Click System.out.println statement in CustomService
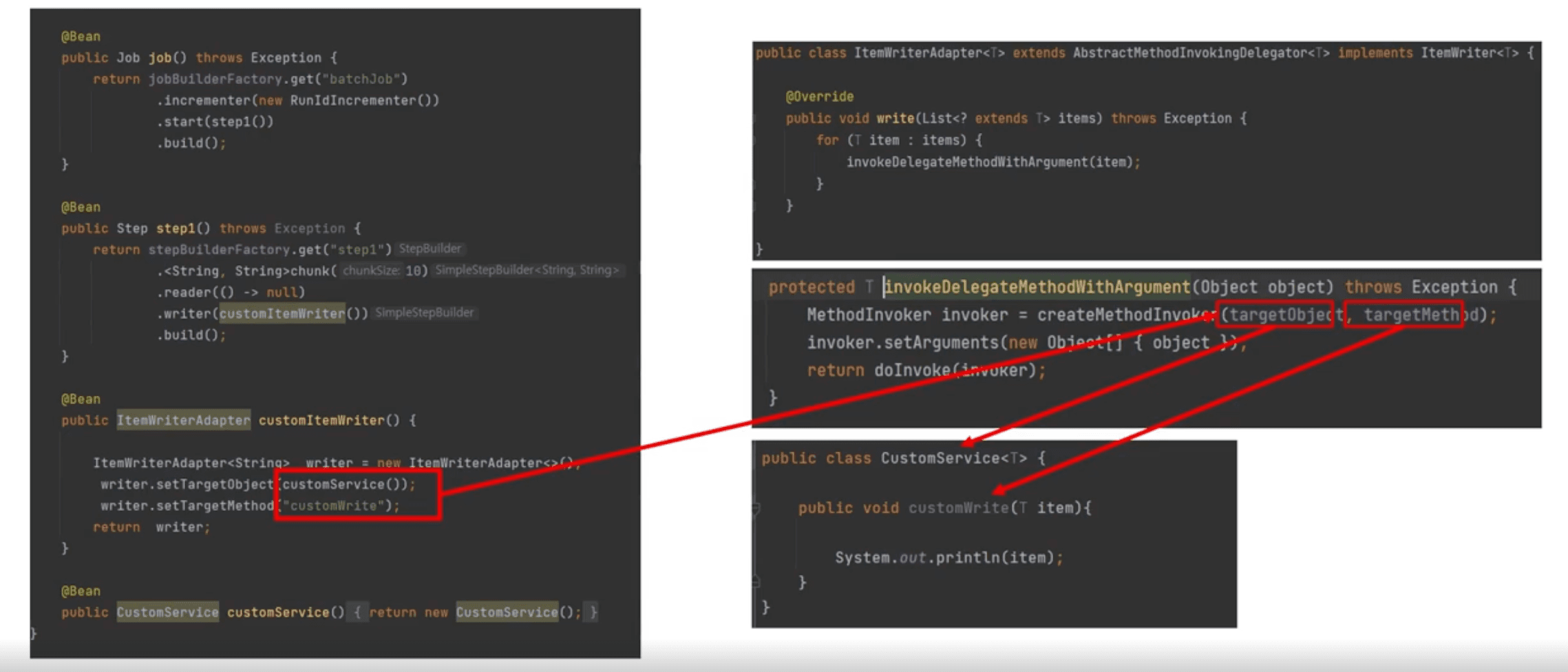 tap(949, 558)
